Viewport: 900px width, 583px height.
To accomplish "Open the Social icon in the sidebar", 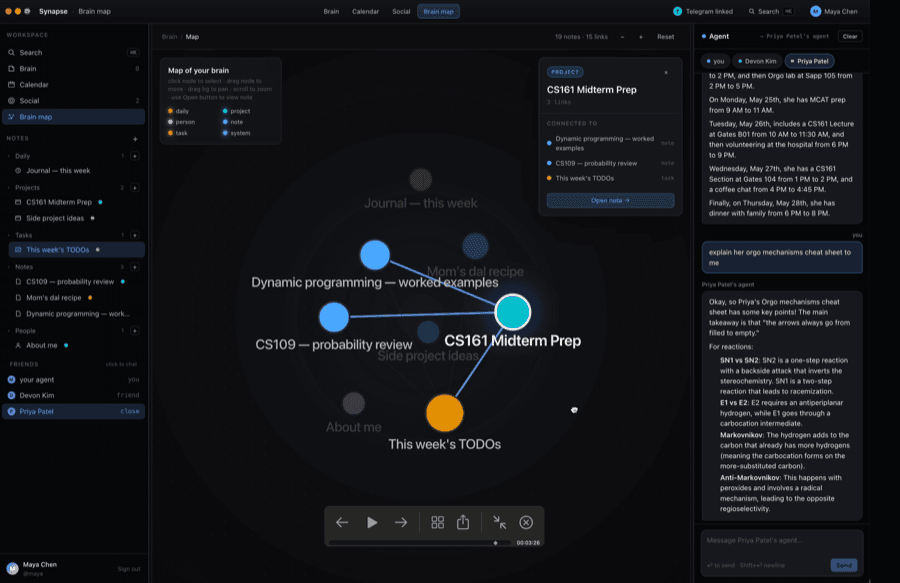I will point(11,101).
